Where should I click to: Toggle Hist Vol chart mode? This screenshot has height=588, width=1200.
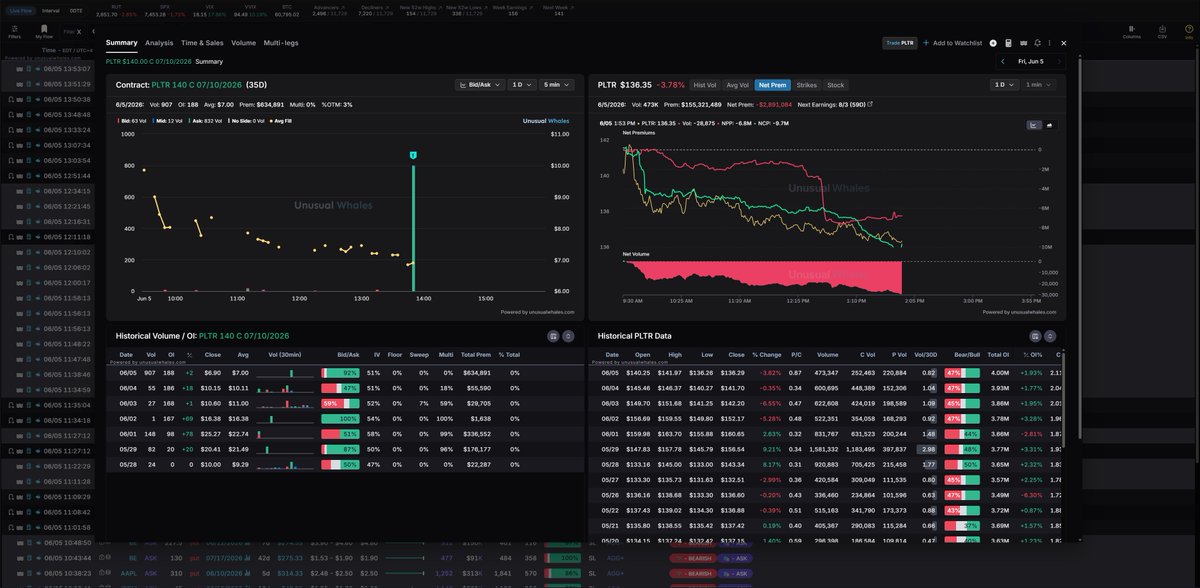(705, 85)
